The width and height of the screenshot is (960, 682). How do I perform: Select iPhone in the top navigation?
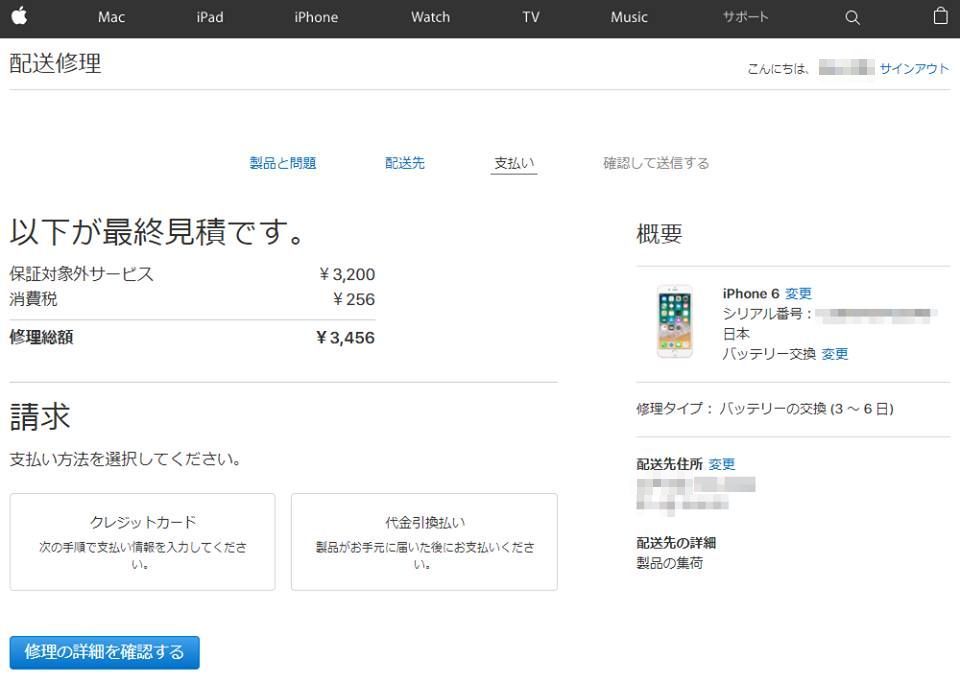[x=316, y=17]
